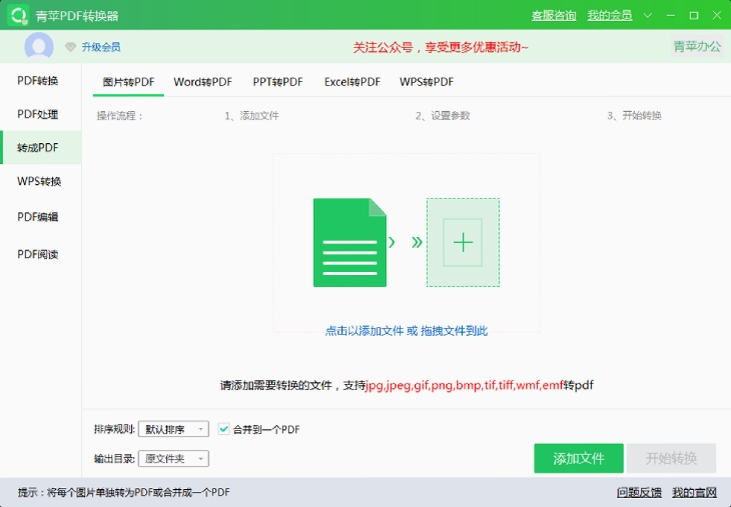Close the 青苹PDF转换器 window
Screen dimensions: 731x507
[717, 15]
